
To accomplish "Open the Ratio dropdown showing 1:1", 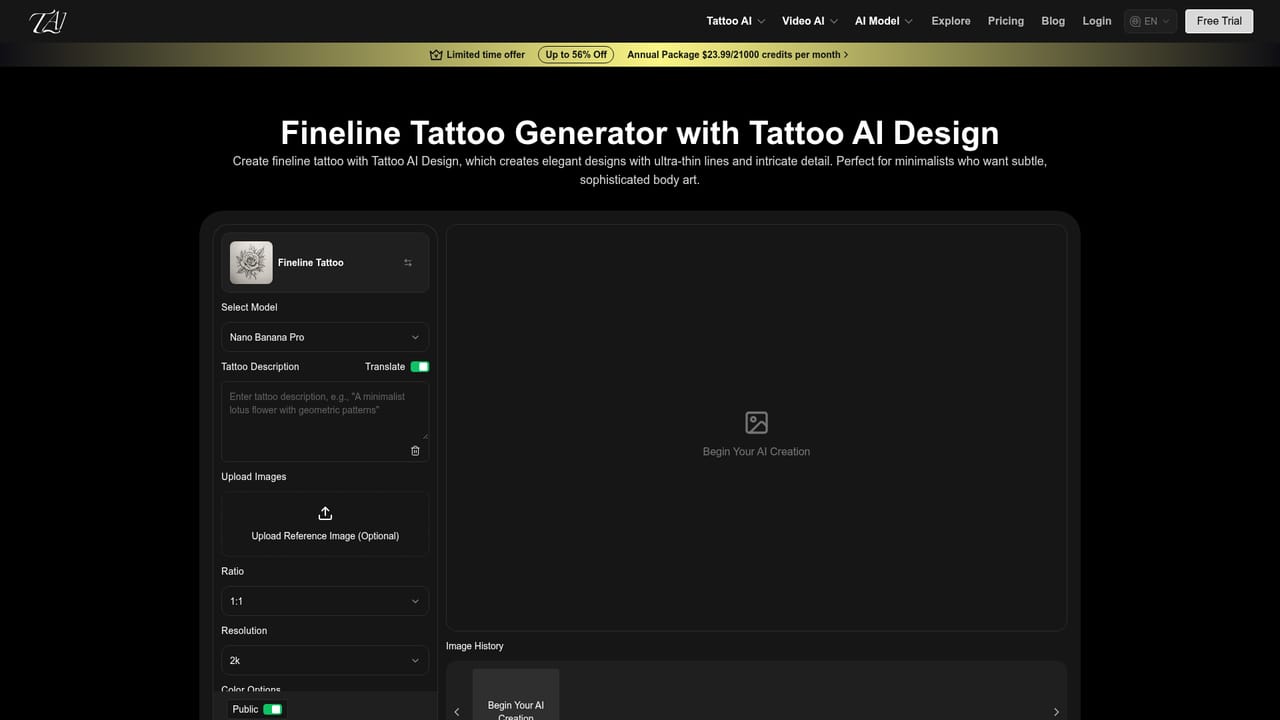I will tap(325, 601).
